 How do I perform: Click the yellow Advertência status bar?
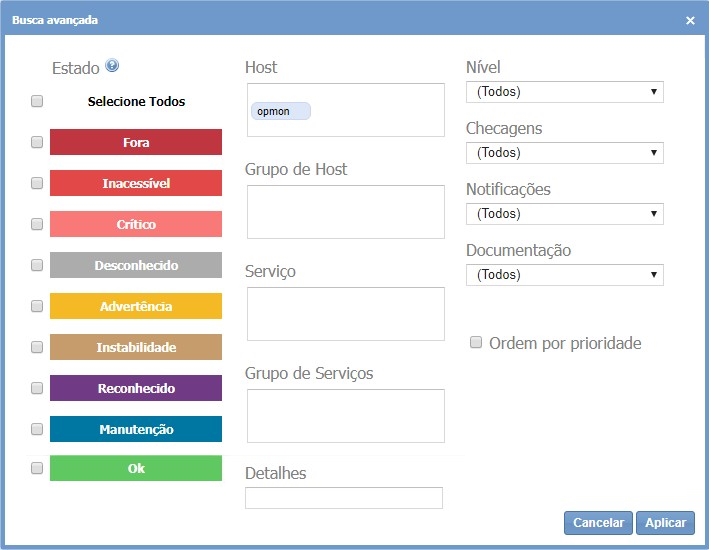coord(136,306)
